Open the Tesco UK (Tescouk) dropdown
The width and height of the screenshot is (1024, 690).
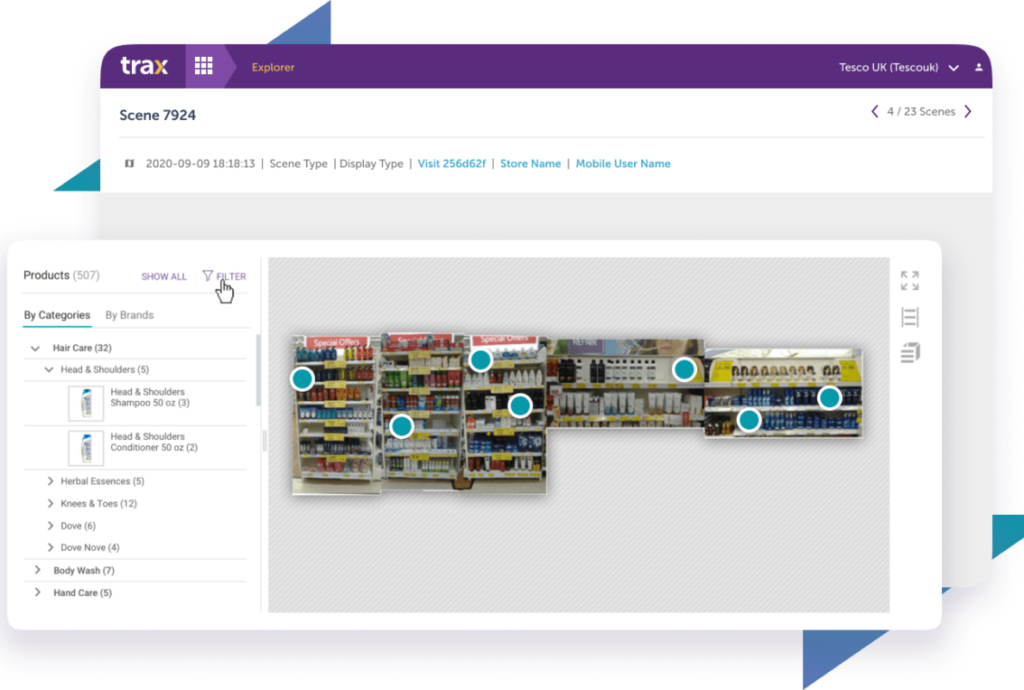point(956,66)
